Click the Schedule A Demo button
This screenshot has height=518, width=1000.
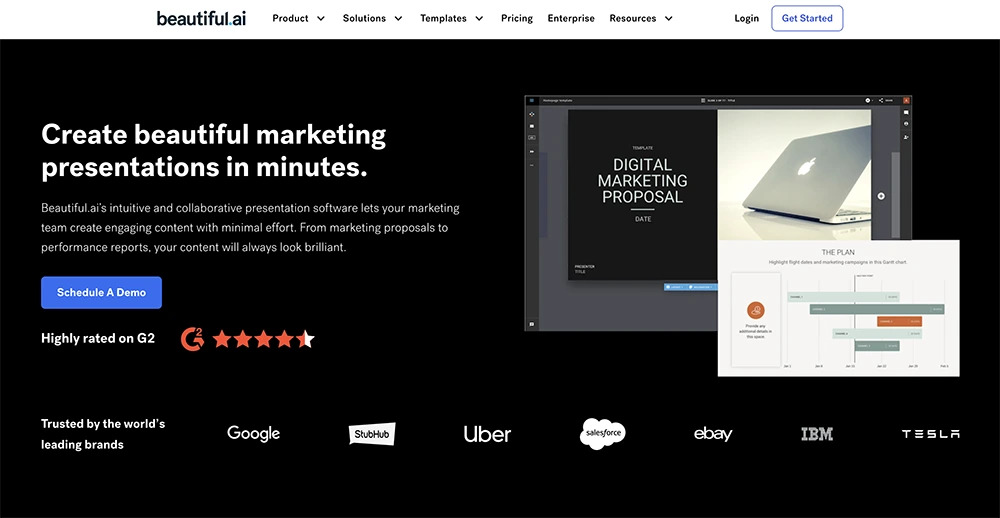101,292
